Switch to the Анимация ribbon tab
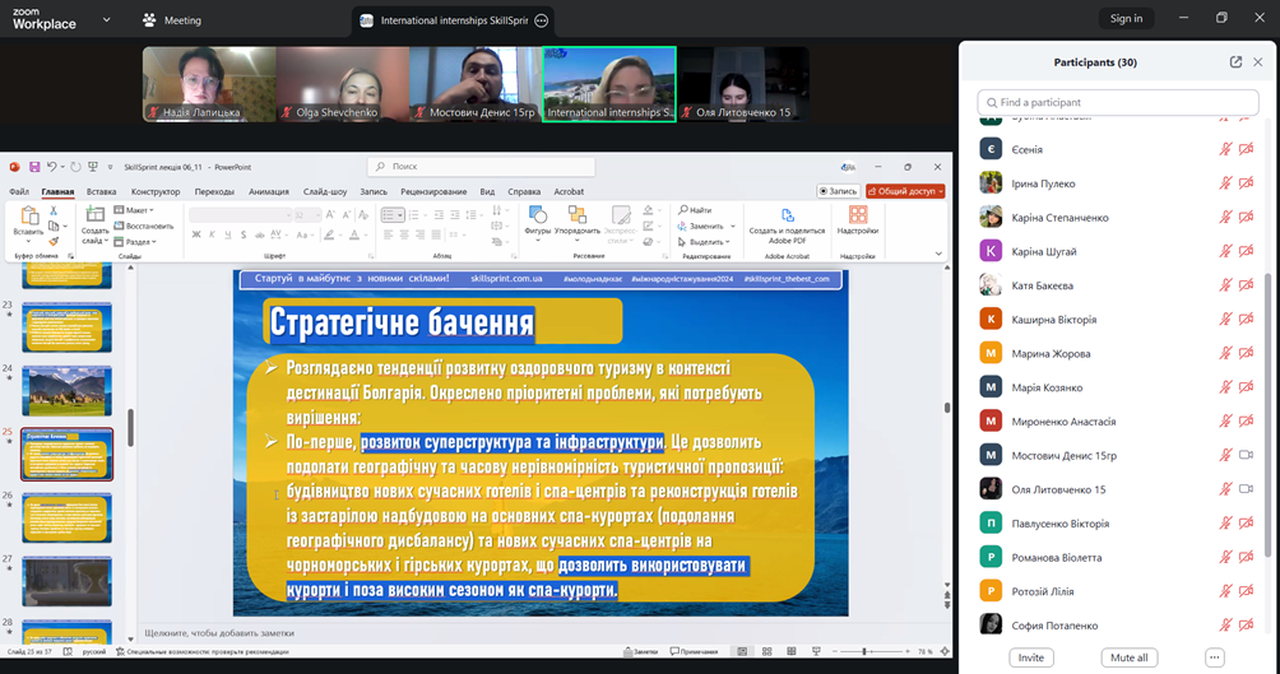Viewport: 1280px width, 674px height. click(268, 192)
